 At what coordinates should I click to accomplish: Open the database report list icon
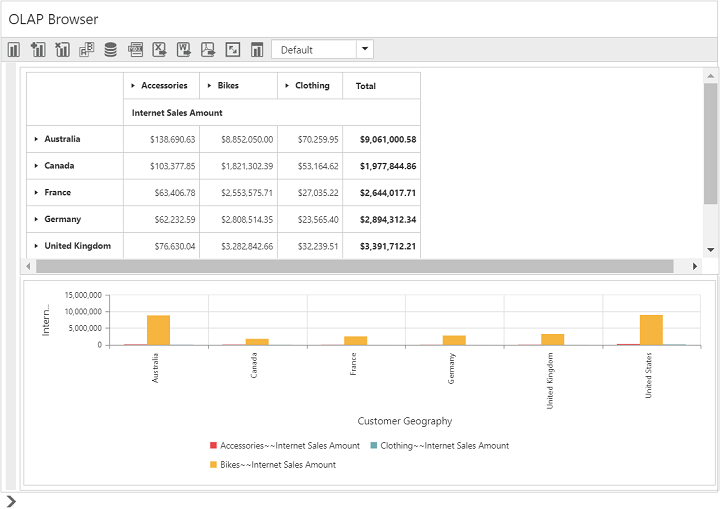[x=110, y=49]
